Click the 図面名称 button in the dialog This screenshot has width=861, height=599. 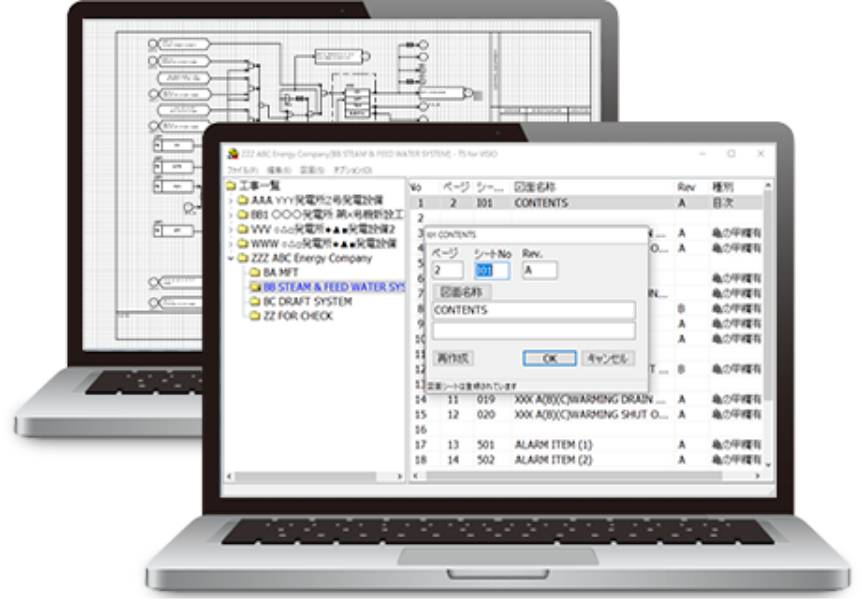[x=461, y=292]
